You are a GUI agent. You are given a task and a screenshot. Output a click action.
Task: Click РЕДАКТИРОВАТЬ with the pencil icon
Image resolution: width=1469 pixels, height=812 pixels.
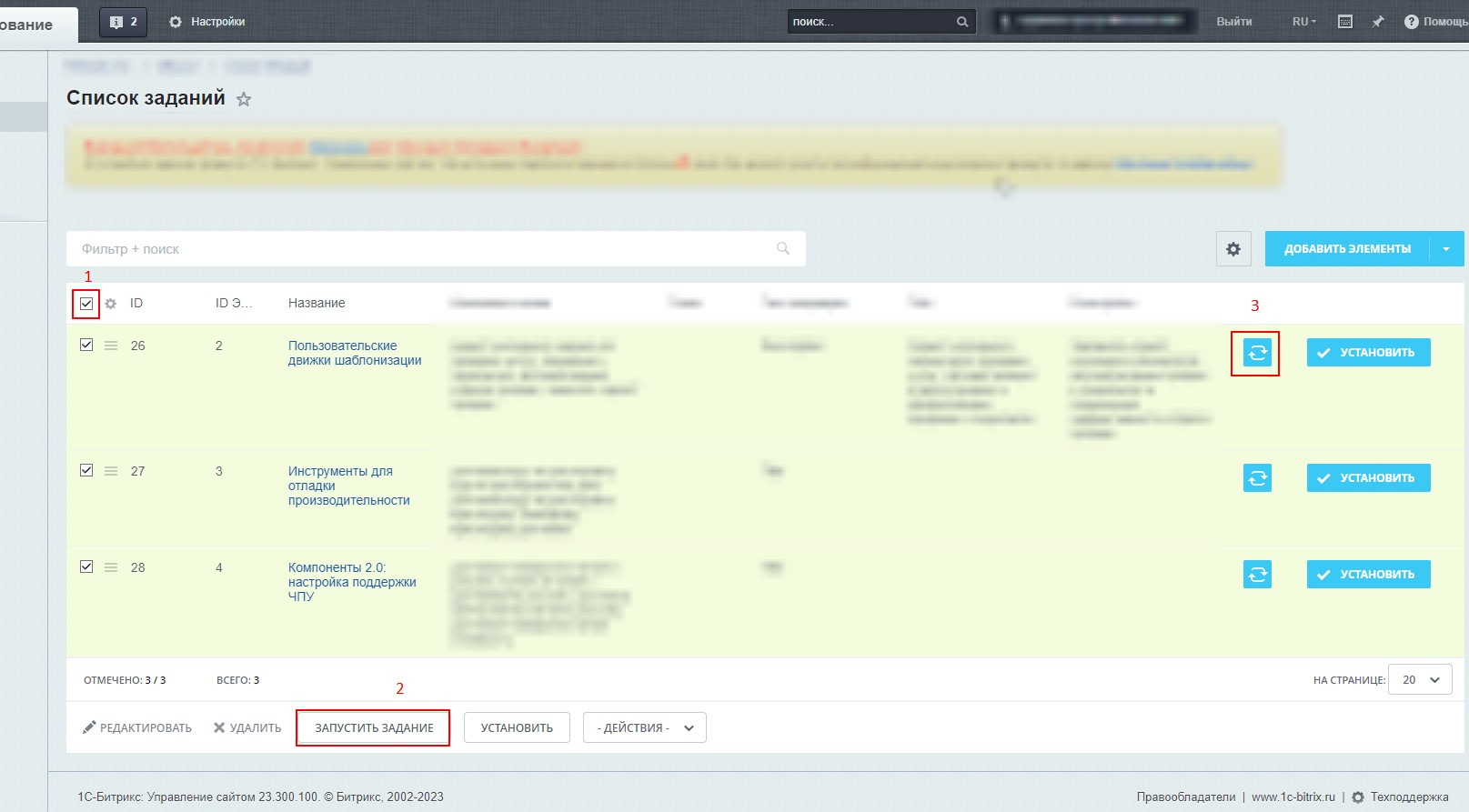(137, 727)
